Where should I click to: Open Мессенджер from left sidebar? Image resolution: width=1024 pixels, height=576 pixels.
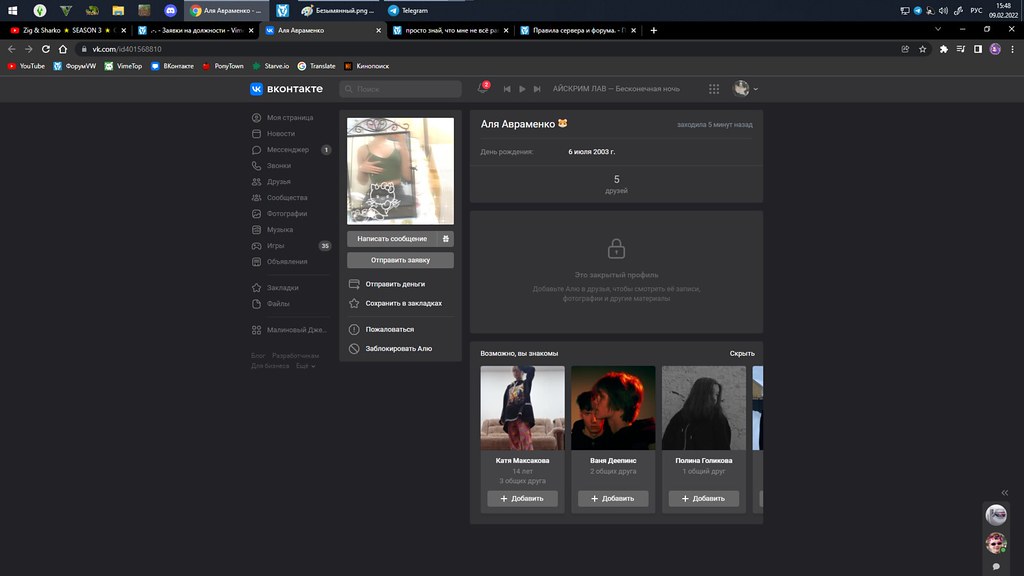point(288,150)
